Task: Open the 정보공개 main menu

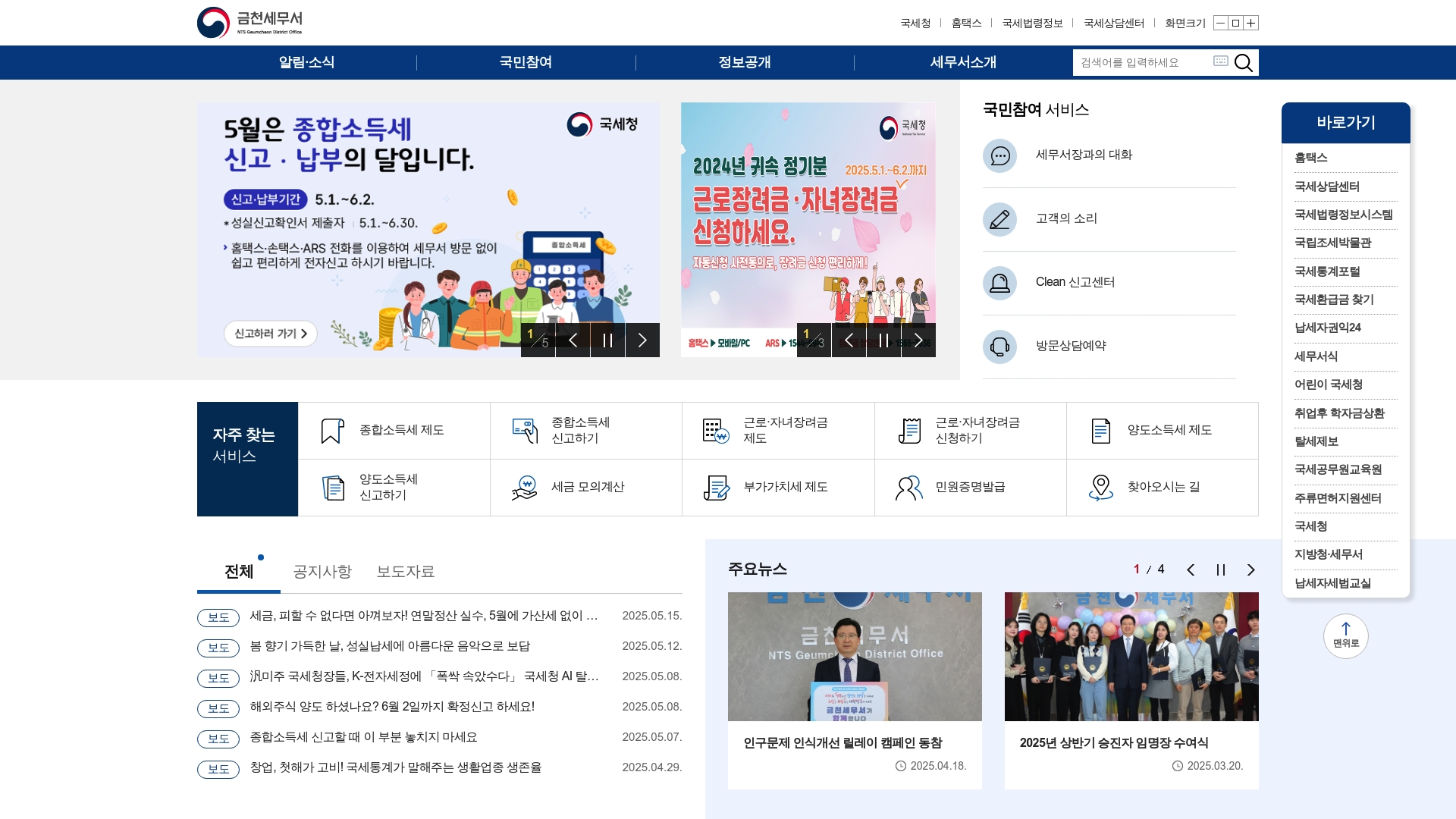Action: pyautogui.click(x=745, y=62)
